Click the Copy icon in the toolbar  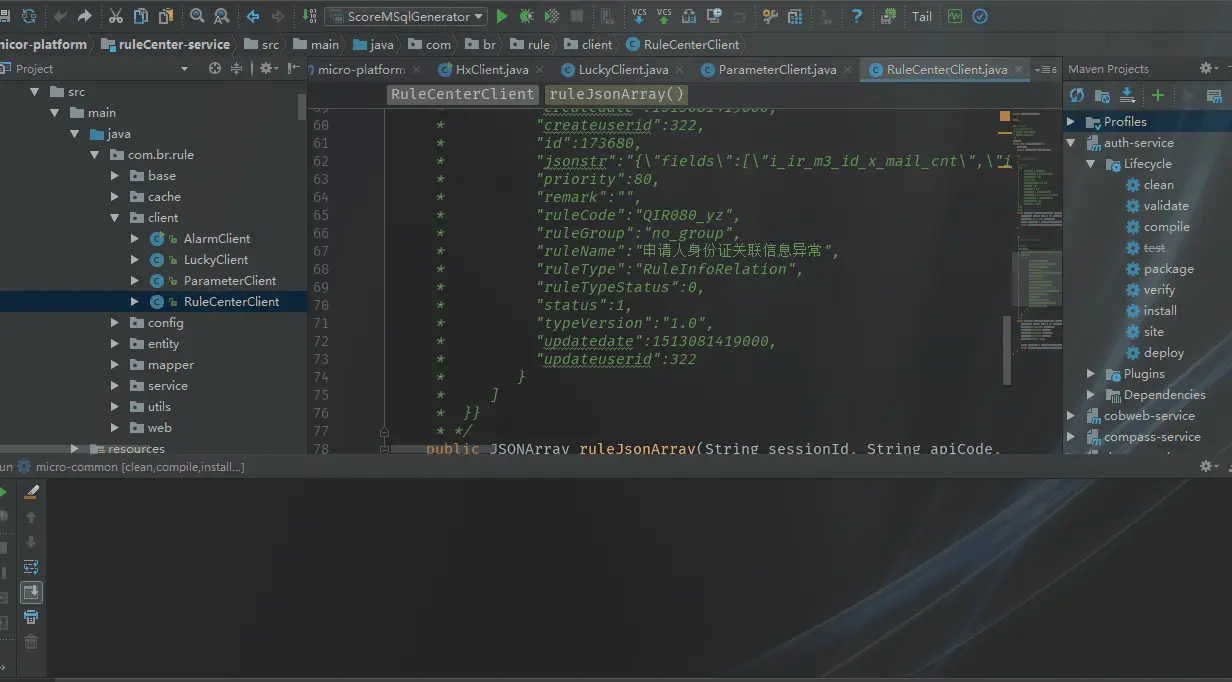141,16
